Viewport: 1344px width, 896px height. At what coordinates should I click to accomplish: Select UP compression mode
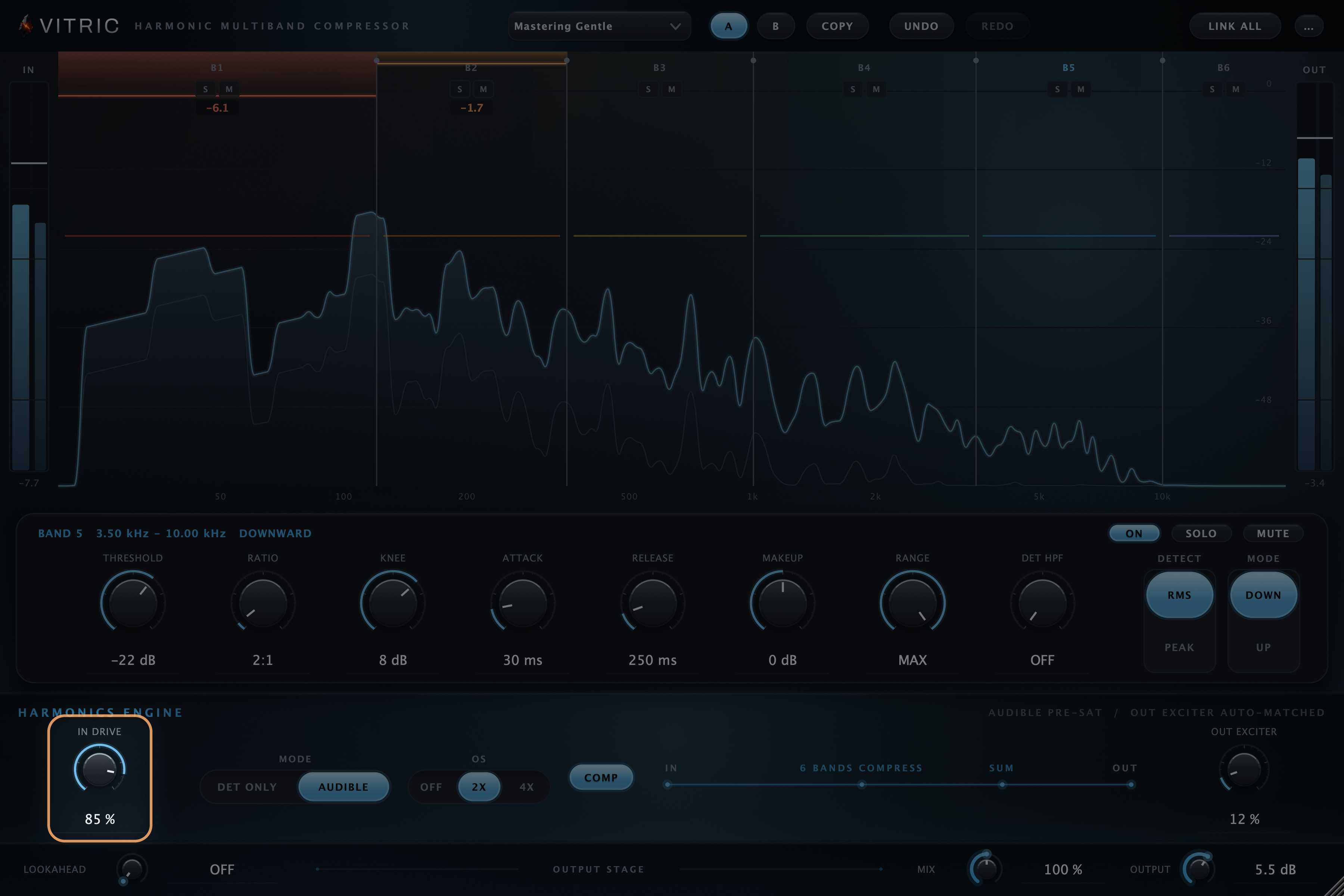click(x=1263, y=647)
